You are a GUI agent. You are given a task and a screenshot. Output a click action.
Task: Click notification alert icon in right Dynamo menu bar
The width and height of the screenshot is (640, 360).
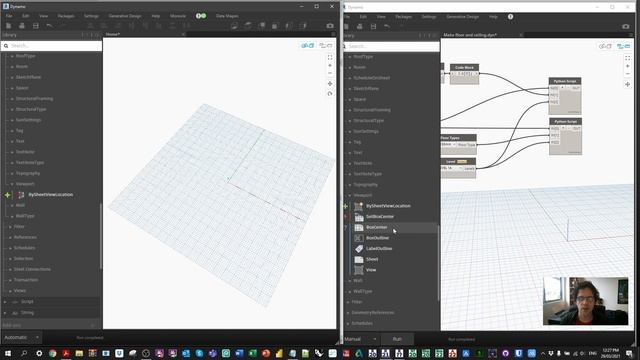[510, 17]
